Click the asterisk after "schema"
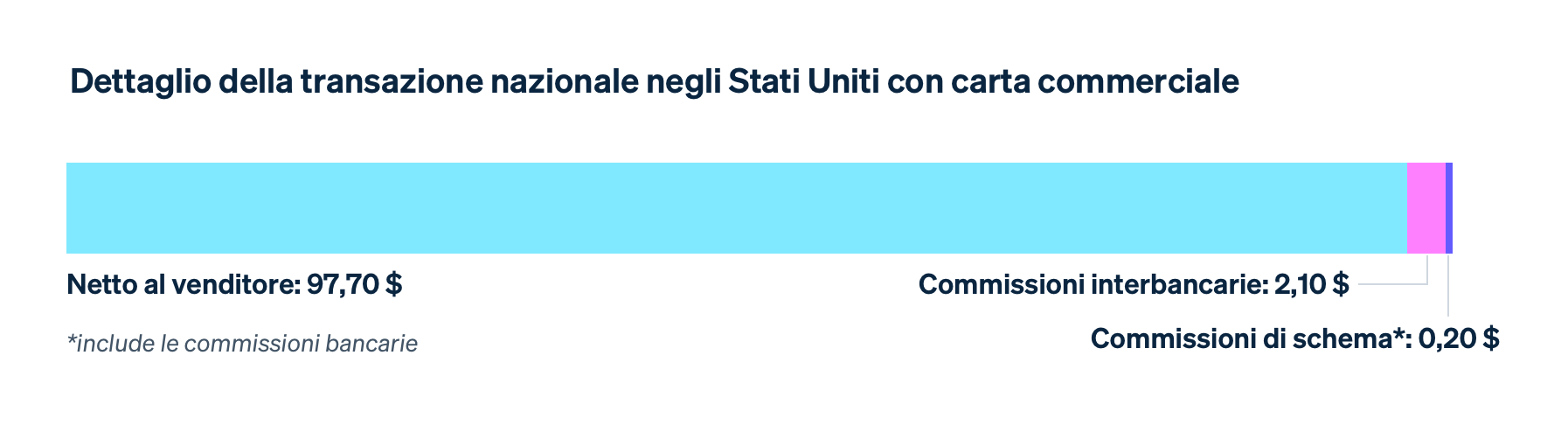Image resolution: width=1568 pixels, height=425 pixels. [1398, 335]
